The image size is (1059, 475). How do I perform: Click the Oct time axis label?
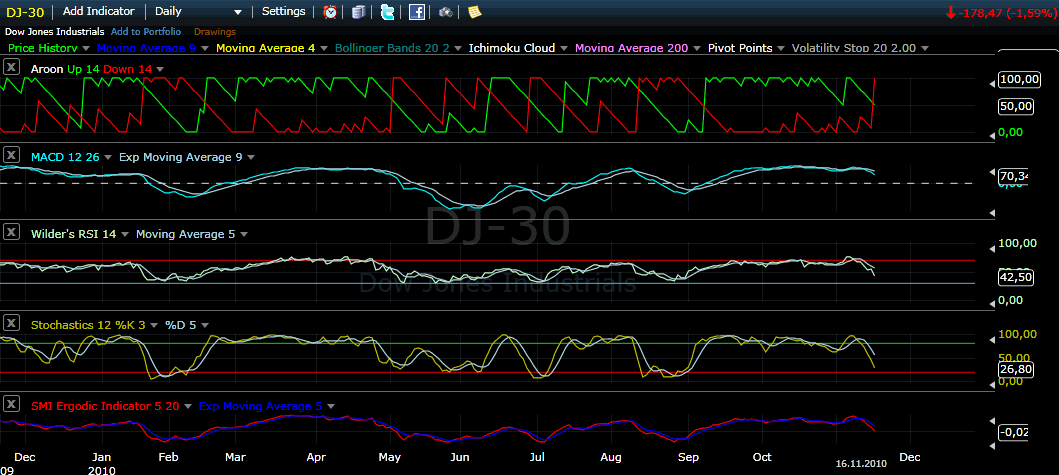click(763, 457)
